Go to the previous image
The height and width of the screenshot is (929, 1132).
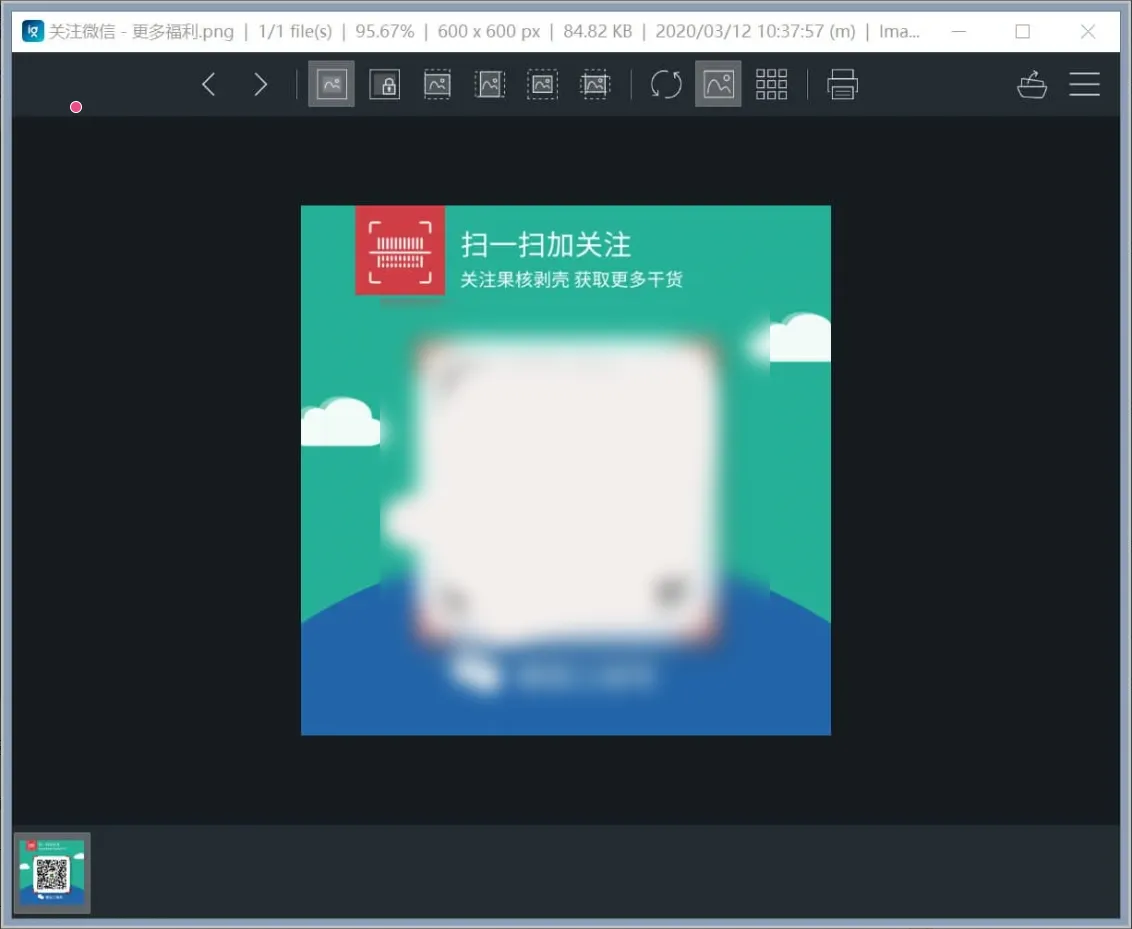pos(209,84)
